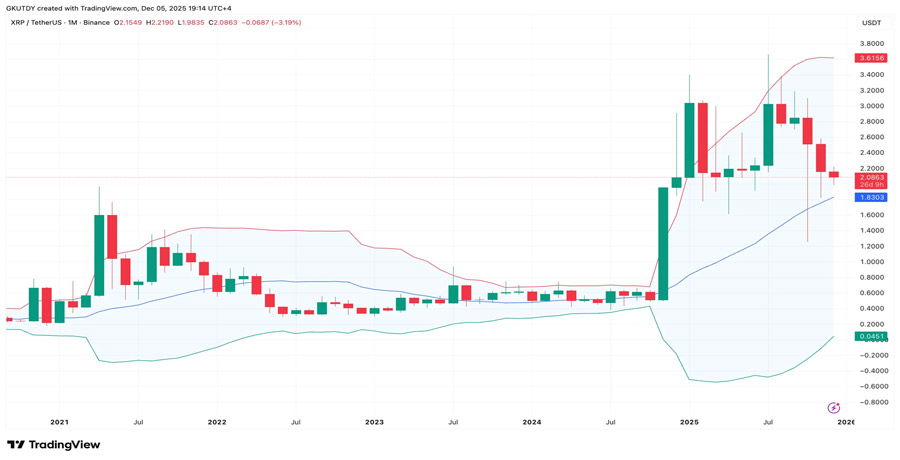Click the 2023 label on time axis
Viewport: 900px width, 460px height.
coord(374,422)
